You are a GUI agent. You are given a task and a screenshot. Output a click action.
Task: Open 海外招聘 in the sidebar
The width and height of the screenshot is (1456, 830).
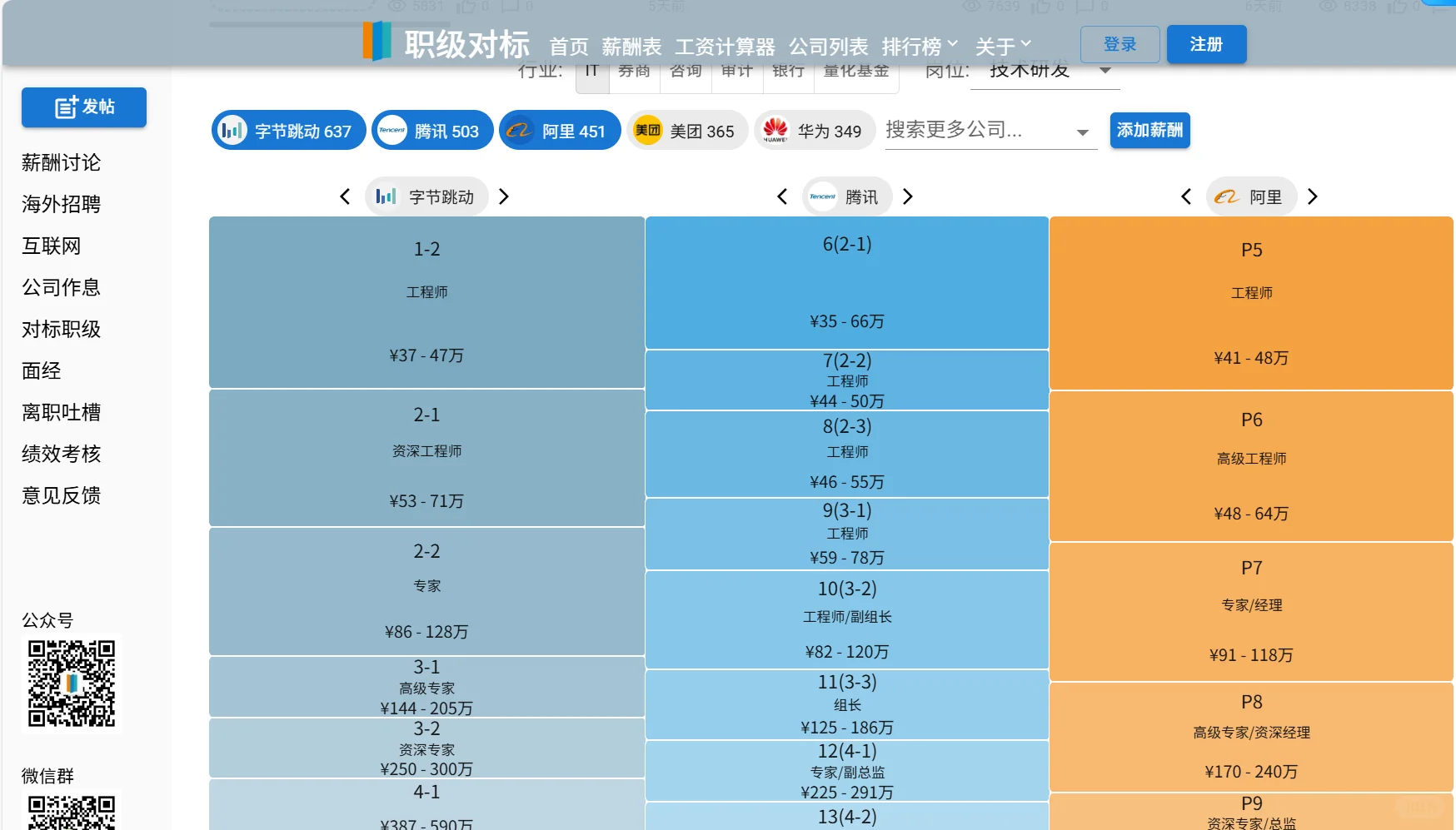[x=61, y=204]
